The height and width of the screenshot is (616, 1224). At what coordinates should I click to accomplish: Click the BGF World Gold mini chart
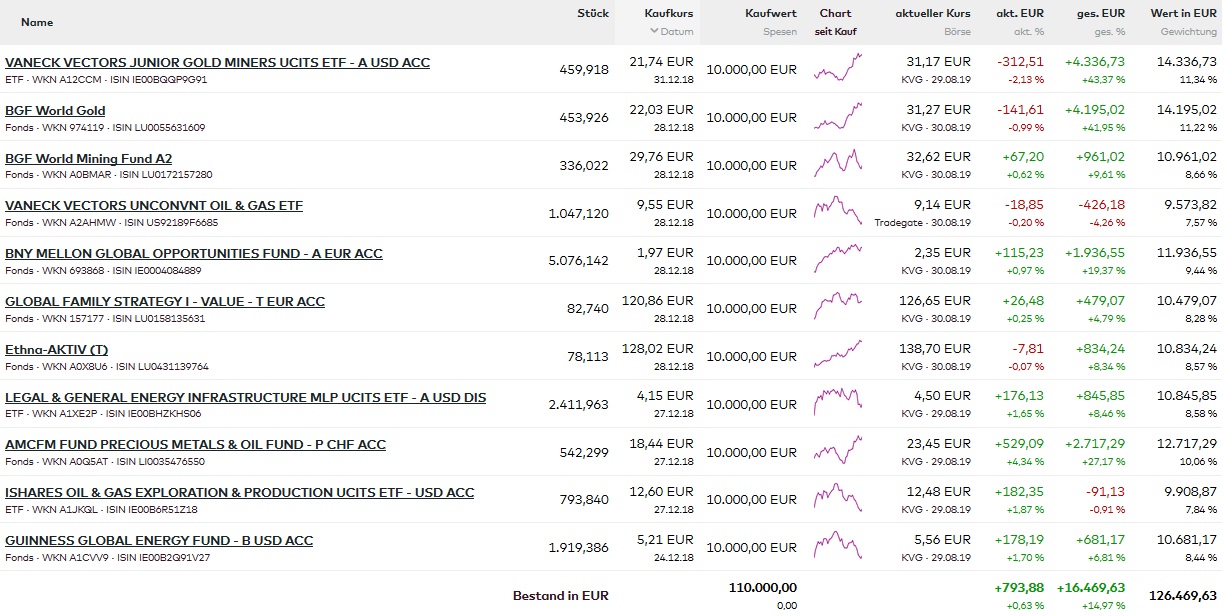[x=837, y=117]
